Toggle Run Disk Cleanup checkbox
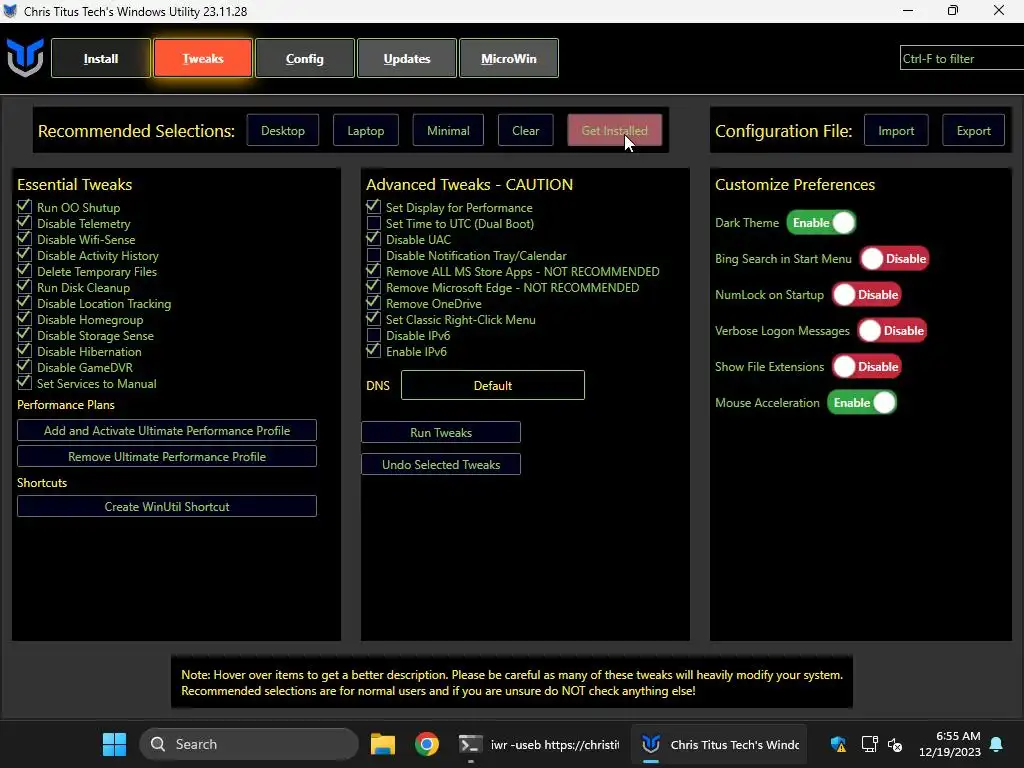The width and height of the screenshot is (1024, 768). [24, 287]
